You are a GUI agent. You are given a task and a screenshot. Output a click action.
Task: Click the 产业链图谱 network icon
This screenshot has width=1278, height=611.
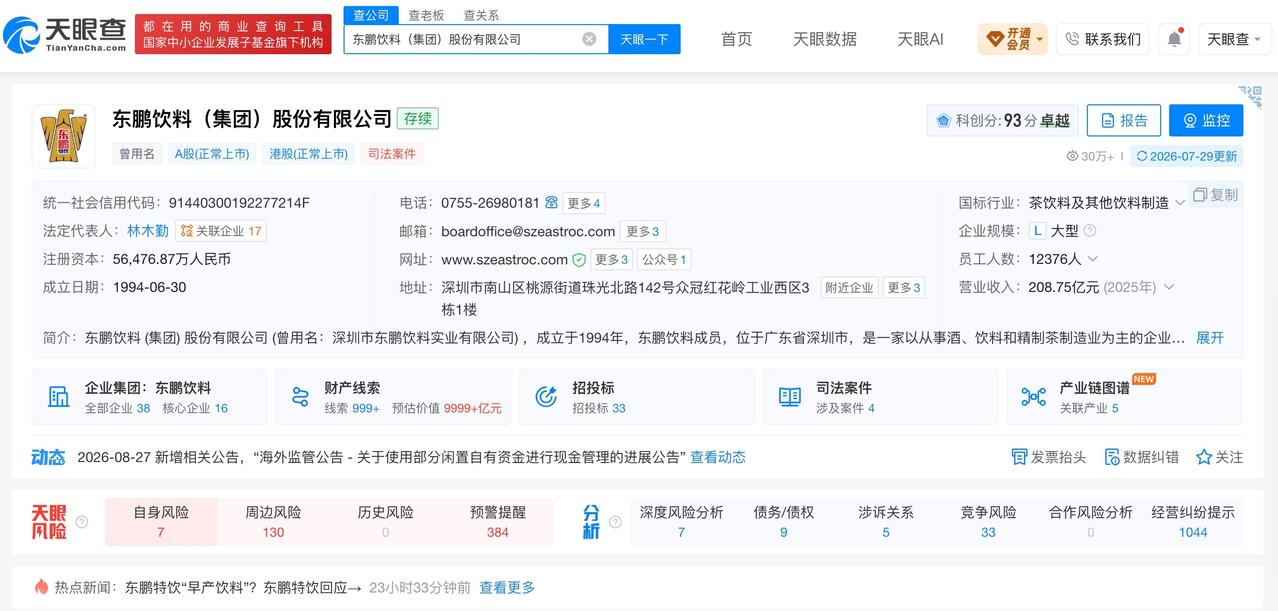[1034, 396]
